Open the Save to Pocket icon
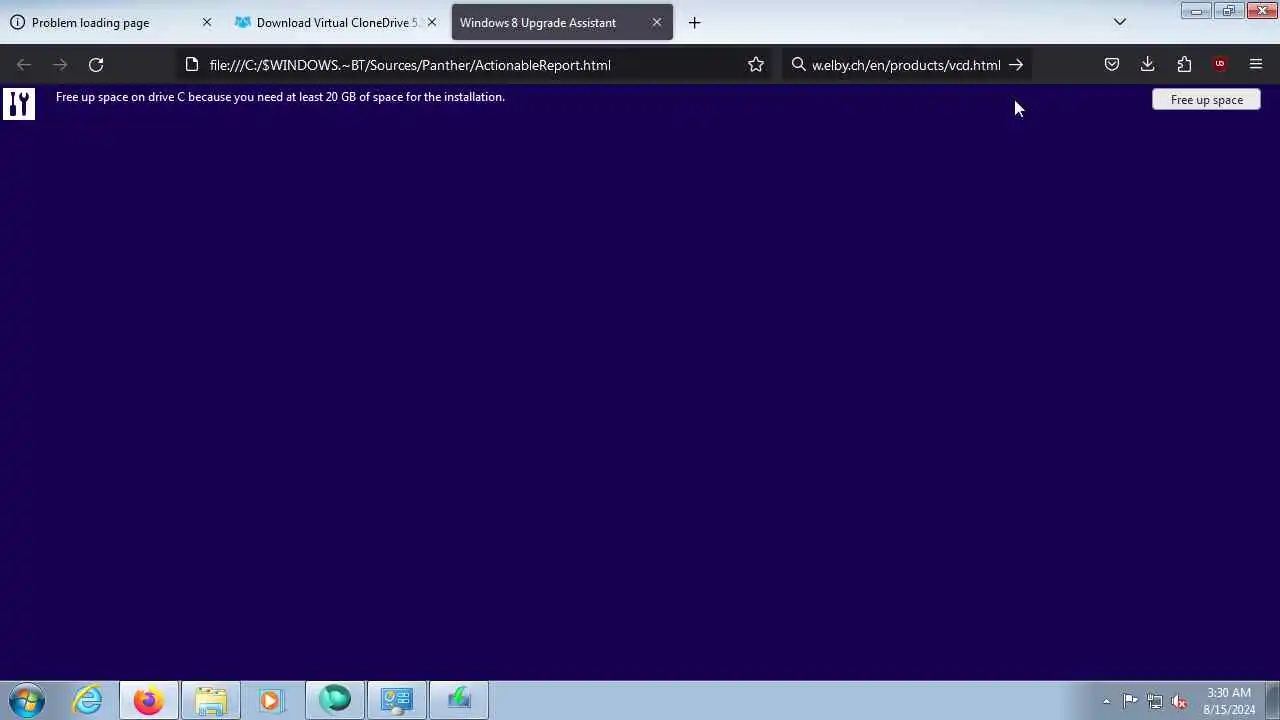1280x720 pixels. [1111, 65]
